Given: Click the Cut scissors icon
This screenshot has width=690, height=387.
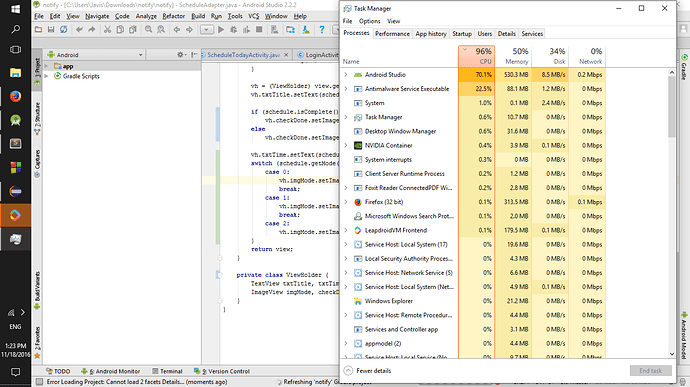Looking at the screenshot, I should point(107,29).
